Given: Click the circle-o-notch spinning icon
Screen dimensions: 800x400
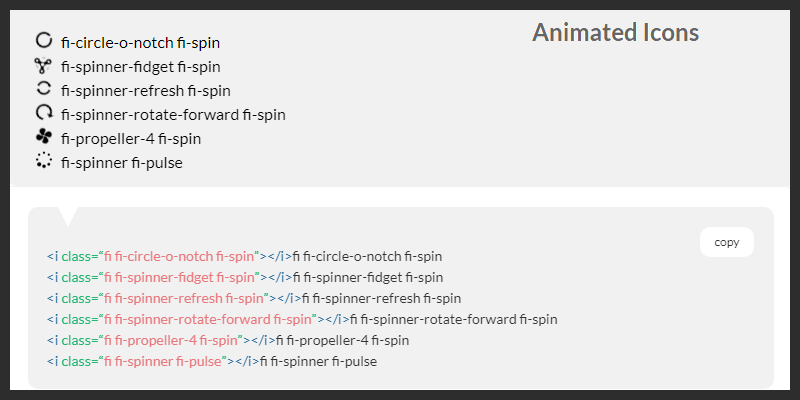Looking at the screenshot, I should pyautogui.click(x=43, y=41).
